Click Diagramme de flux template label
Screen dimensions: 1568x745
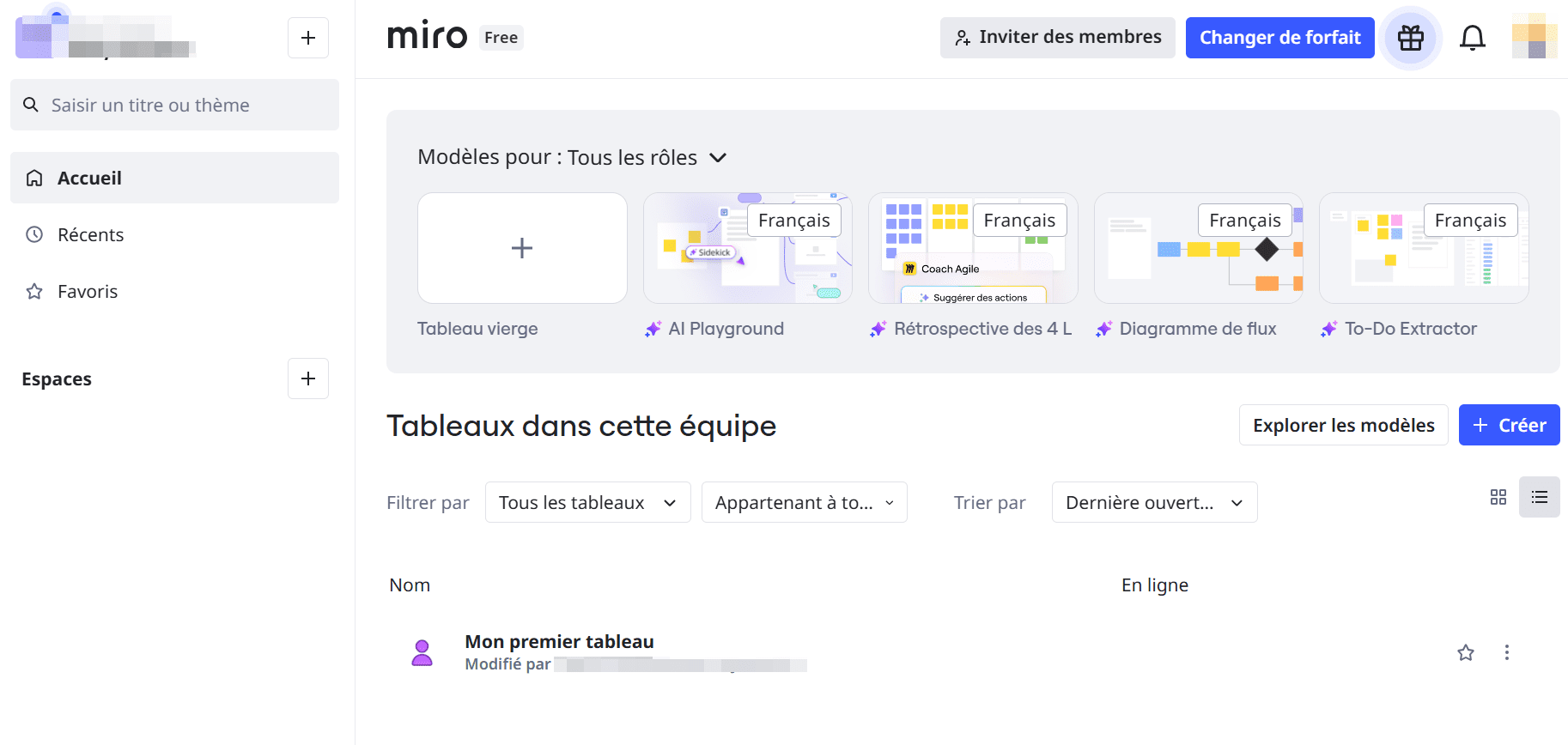coord(1198,329)
